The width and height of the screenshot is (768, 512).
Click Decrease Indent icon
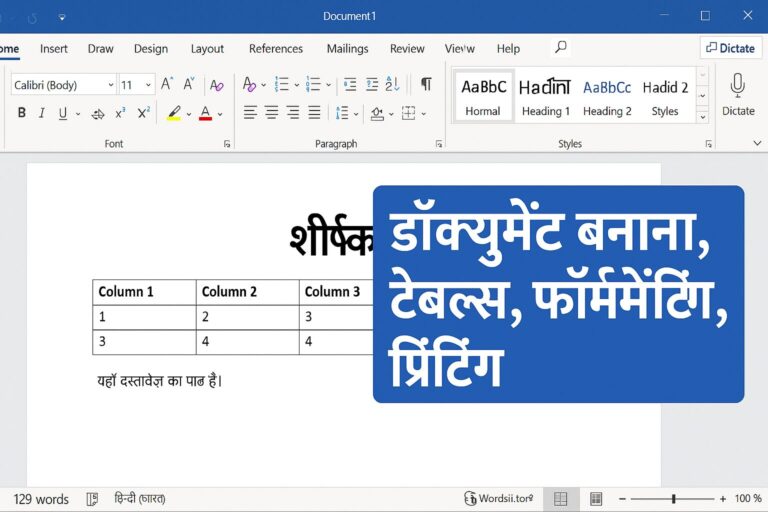pyautogui.click(x=350, y=85)
